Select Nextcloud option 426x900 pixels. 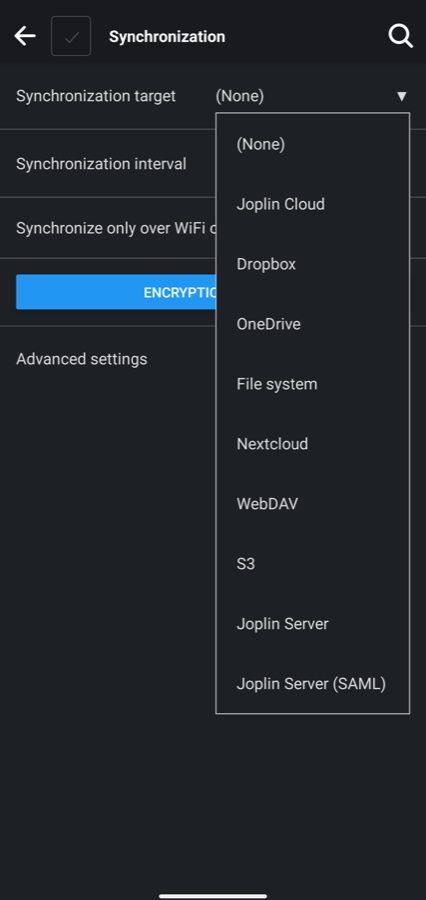312,444
